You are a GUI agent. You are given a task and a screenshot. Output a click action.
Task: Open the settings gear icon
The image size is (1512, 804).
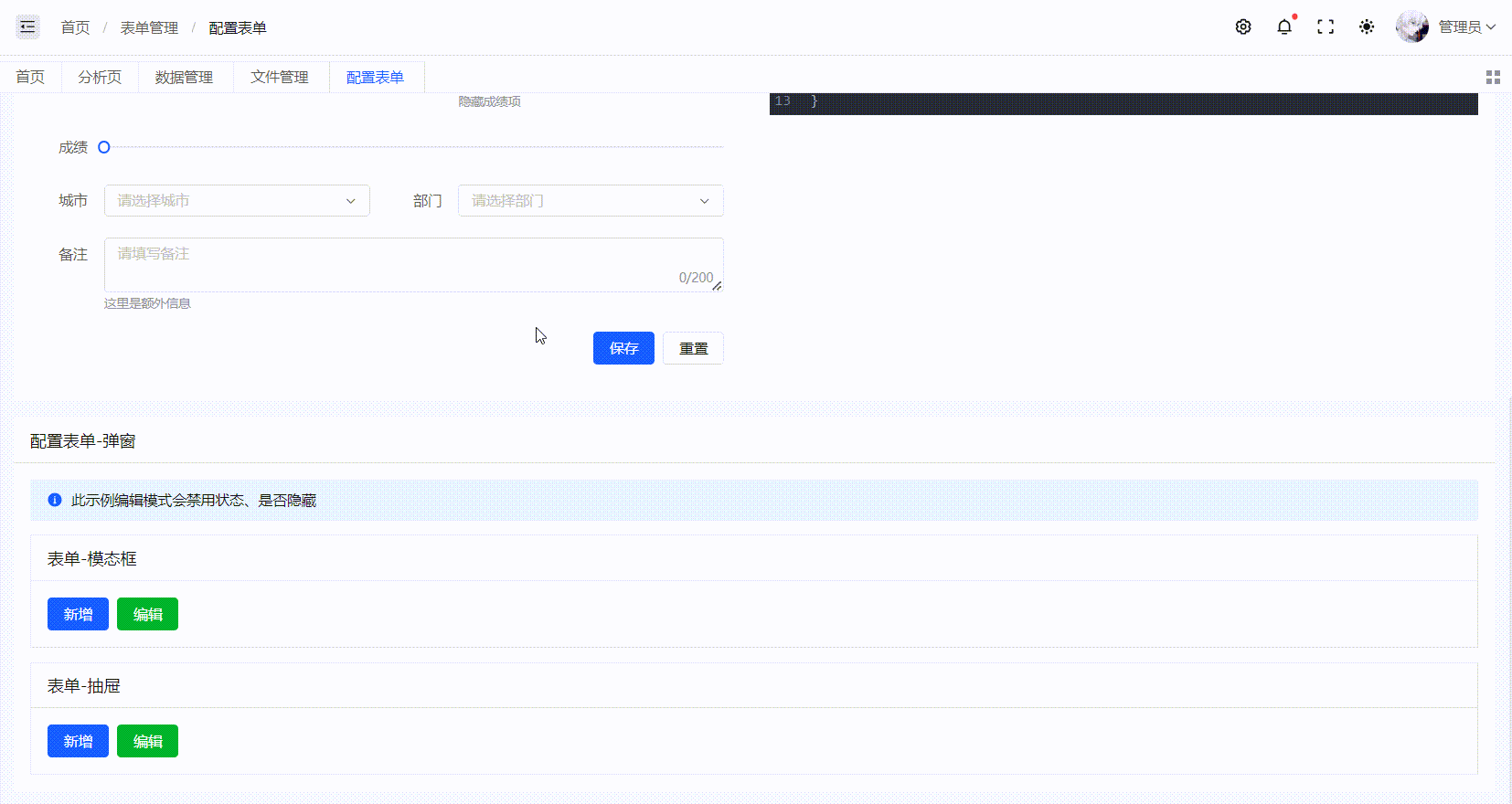point(1243,27)
